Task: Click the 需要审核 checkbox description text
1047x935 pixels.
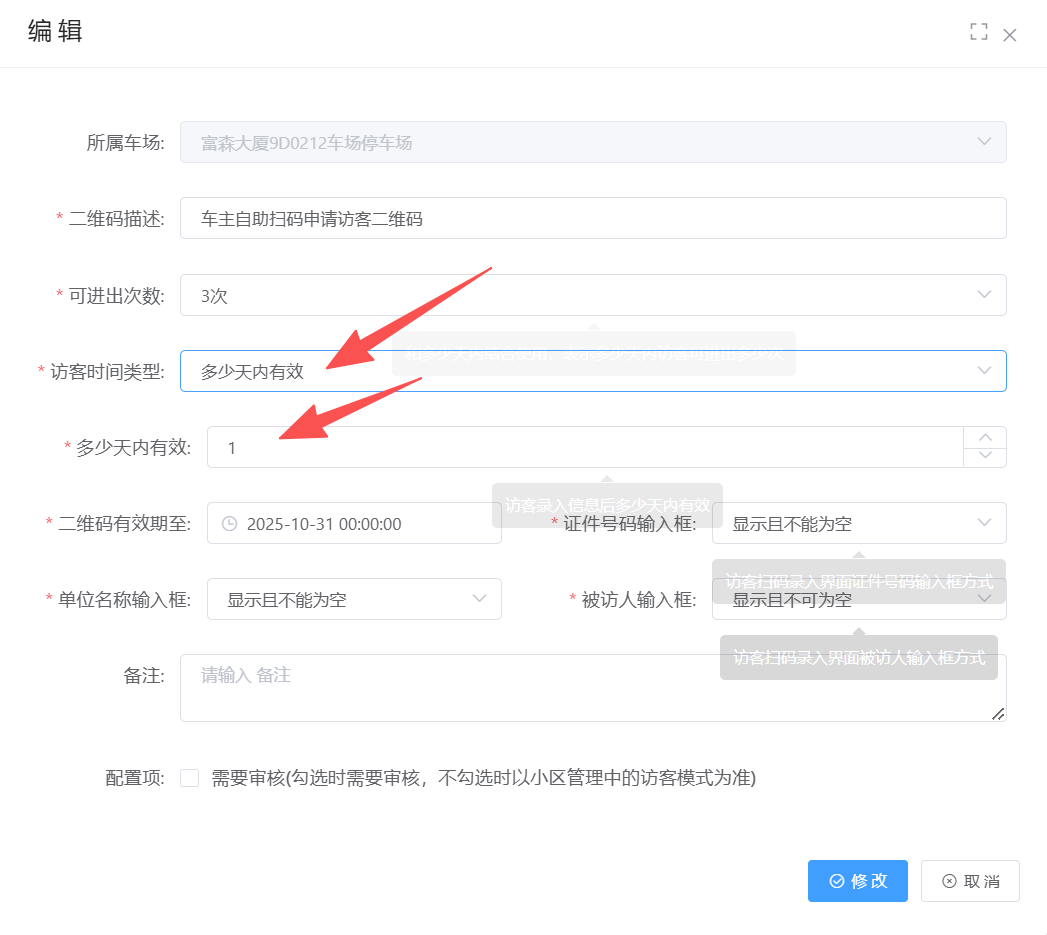Action: [x=483, y=778]
